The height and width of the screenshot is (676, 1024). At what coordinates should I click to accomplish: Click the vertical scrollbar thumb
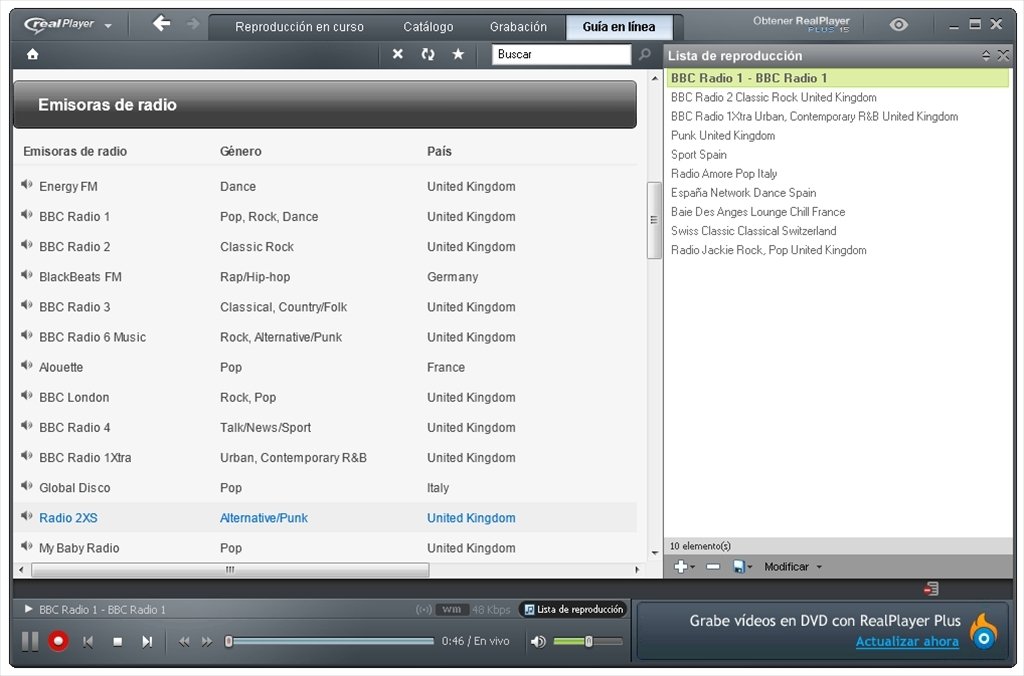click(x=654, y=220)
